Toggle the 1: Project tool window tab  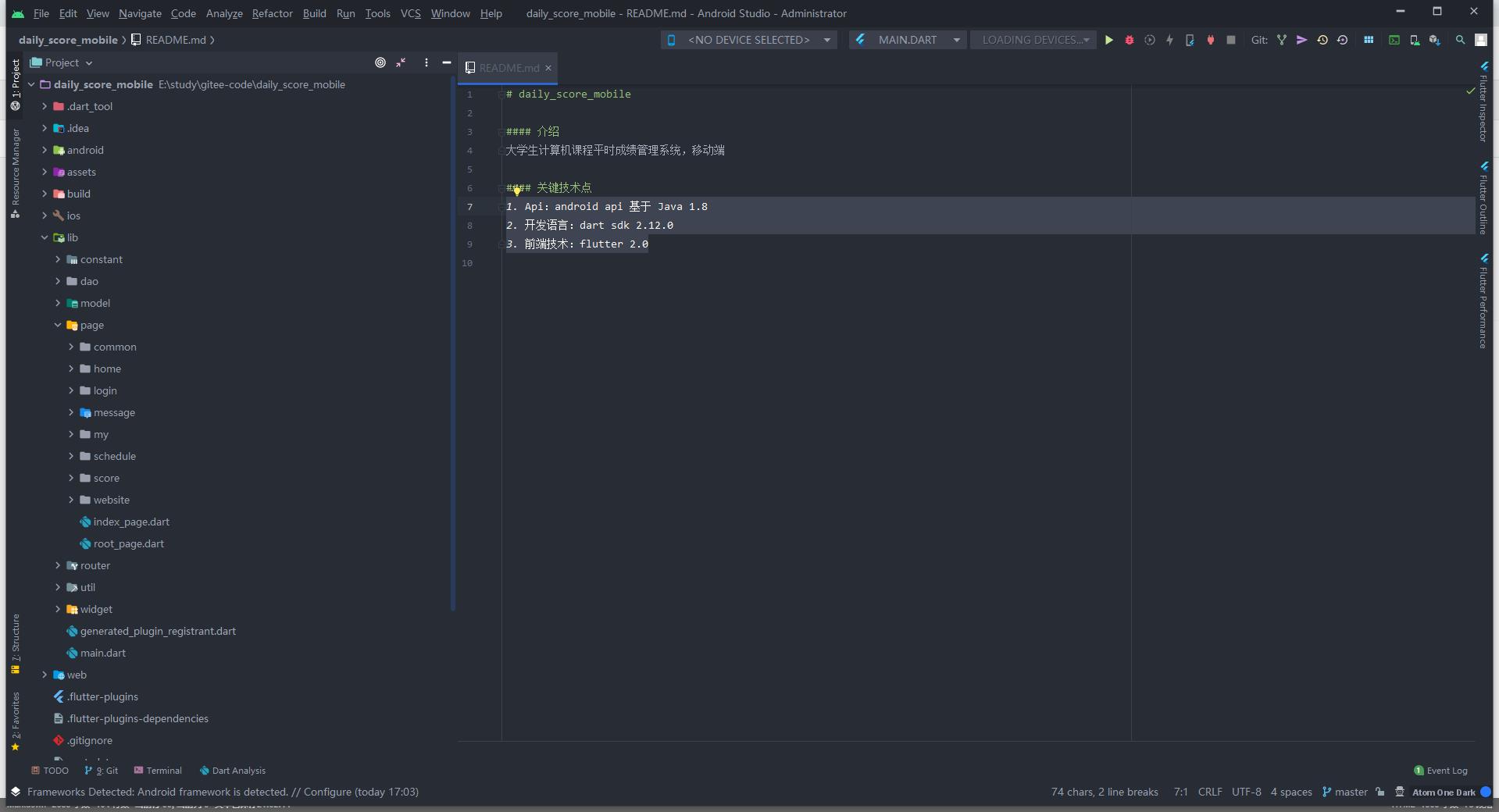point(15,84)
